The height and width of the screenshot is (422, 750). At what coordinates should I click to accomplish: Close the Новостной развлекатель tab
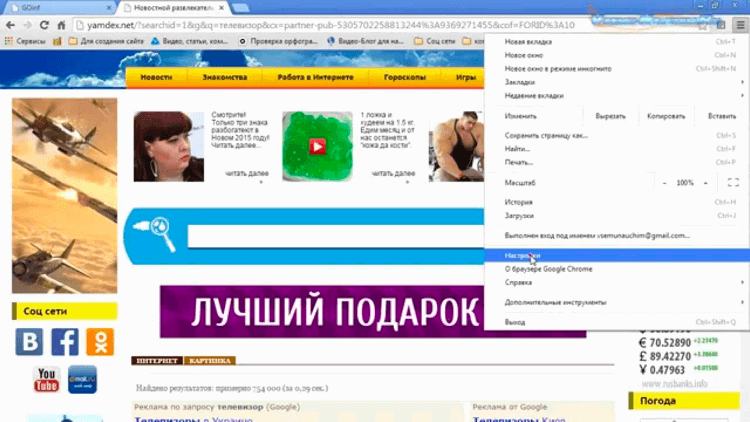pyautogui.click(x=221, y=8)
